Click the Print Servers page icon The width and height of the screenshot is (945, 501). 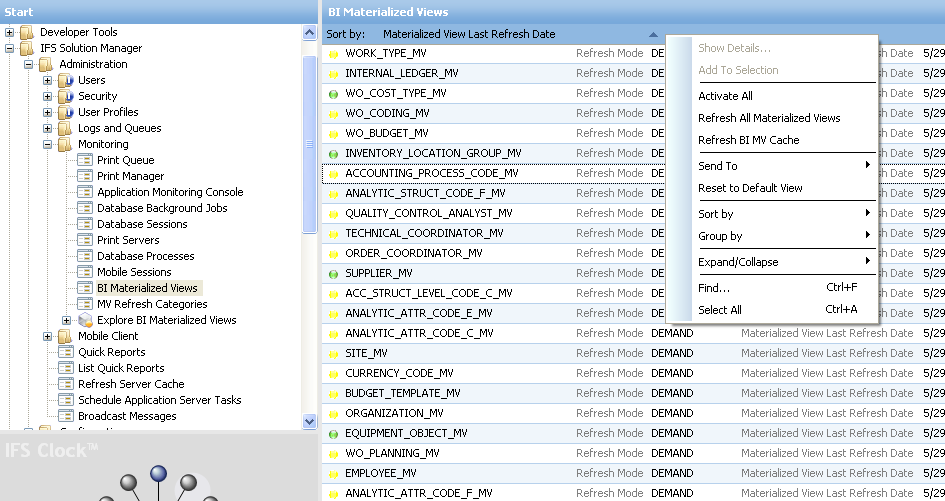[x=85, y=240]
